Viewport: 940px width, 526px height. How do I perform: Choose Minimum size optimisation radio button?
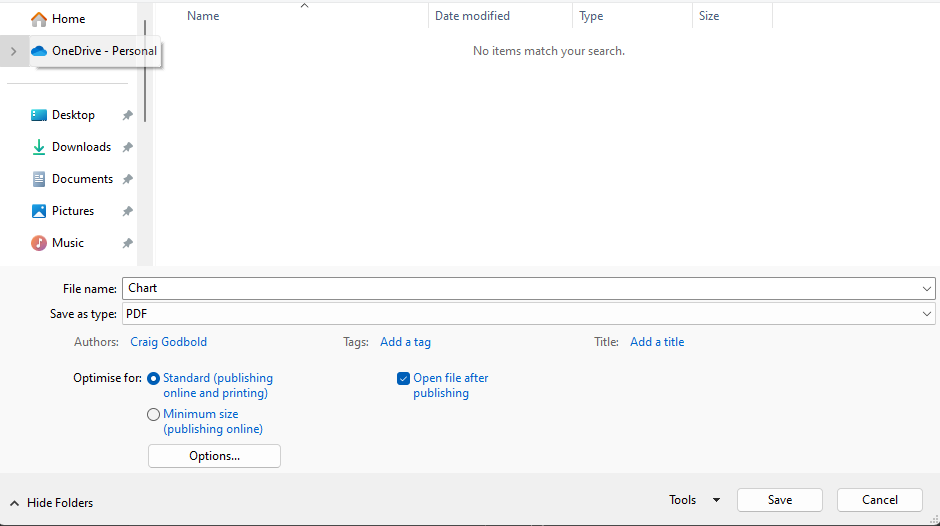[153, 414]
